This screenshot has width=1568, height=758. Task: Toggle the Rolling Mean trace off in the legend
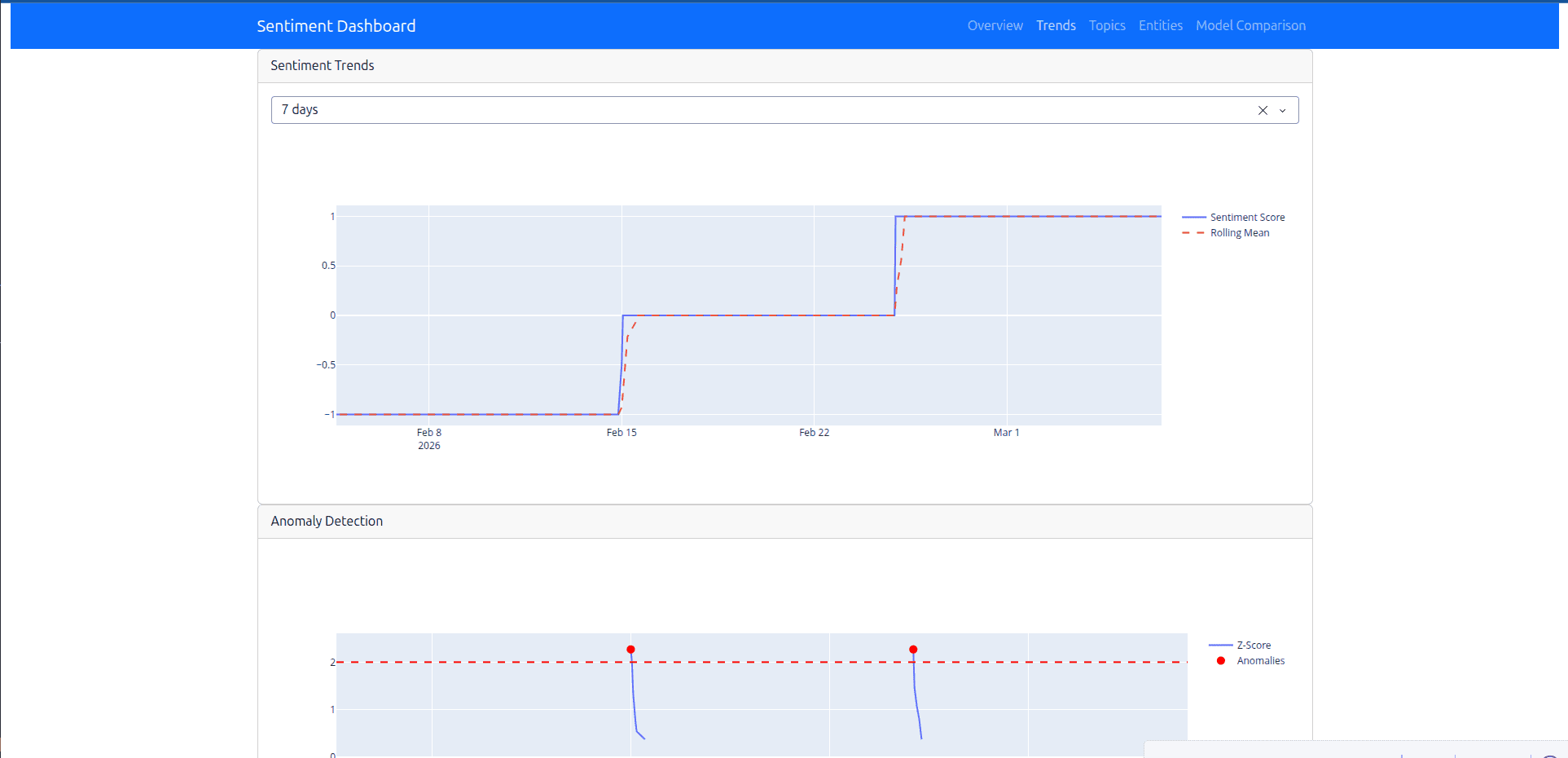pyautogui.click(x=1239, y=232)
